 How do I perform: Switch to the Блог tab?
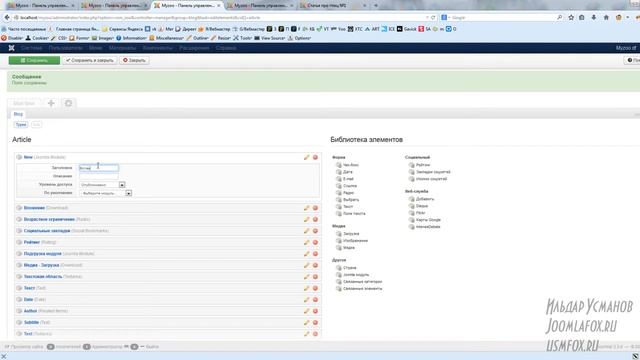pyautogui.click(x=18, y=114)
